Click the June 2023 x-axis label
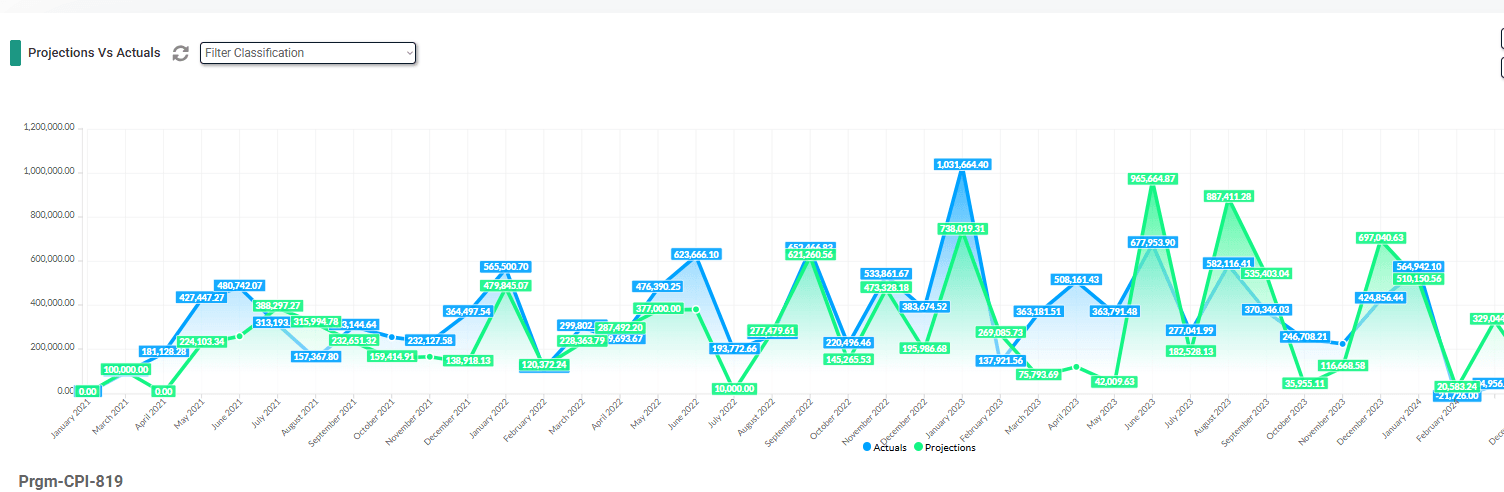The width and height of the screenshot is (1504, 492). pyautogui.click(x=1141, y=416)
